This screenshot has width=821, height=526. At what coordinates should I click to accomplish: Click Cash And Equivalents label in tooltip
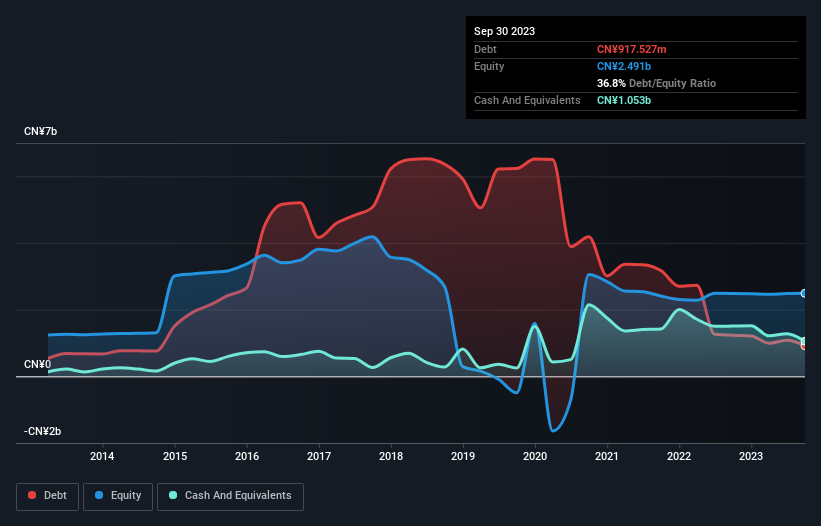[x=527, y=100]
